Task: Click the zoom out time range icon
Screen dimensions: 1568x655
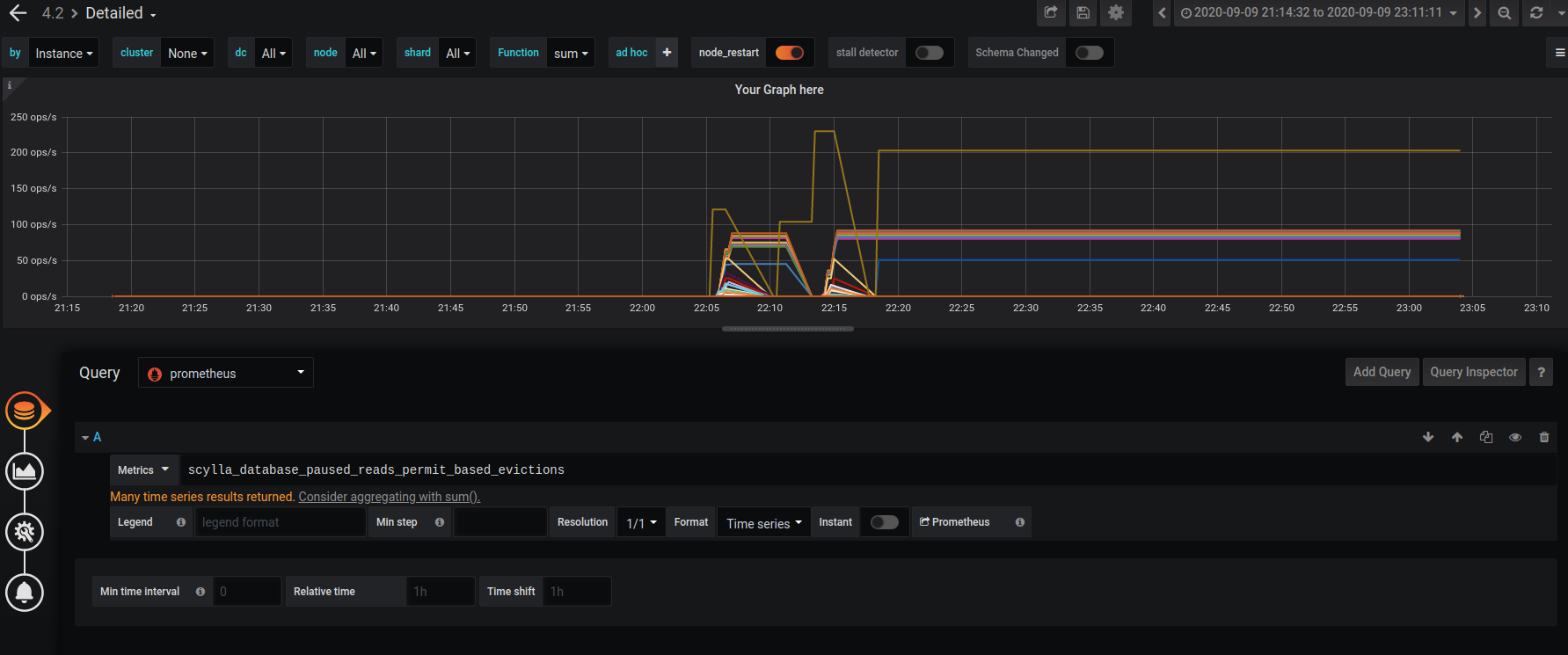Action: (x=1505, y=12)
